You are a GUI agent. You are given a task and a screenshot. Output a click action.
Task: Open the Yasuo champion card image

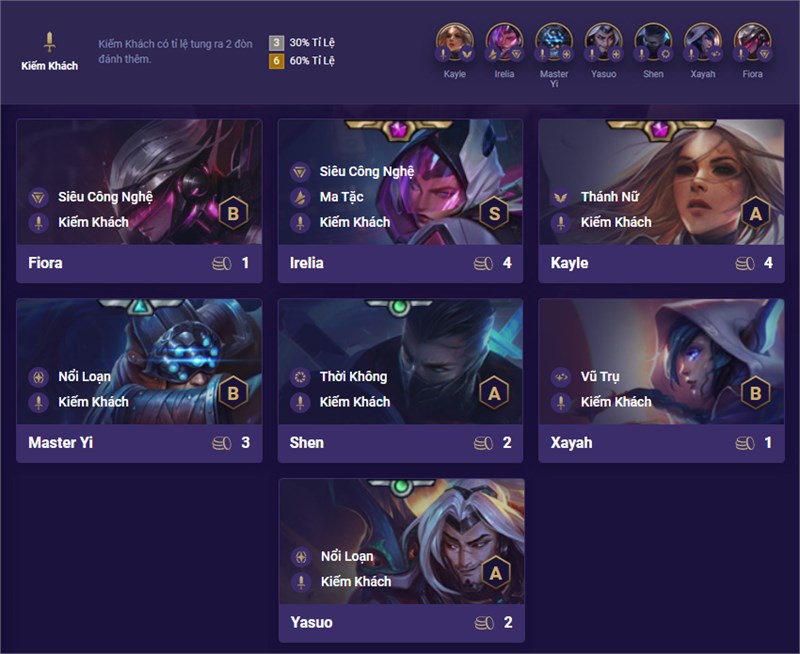402,542
